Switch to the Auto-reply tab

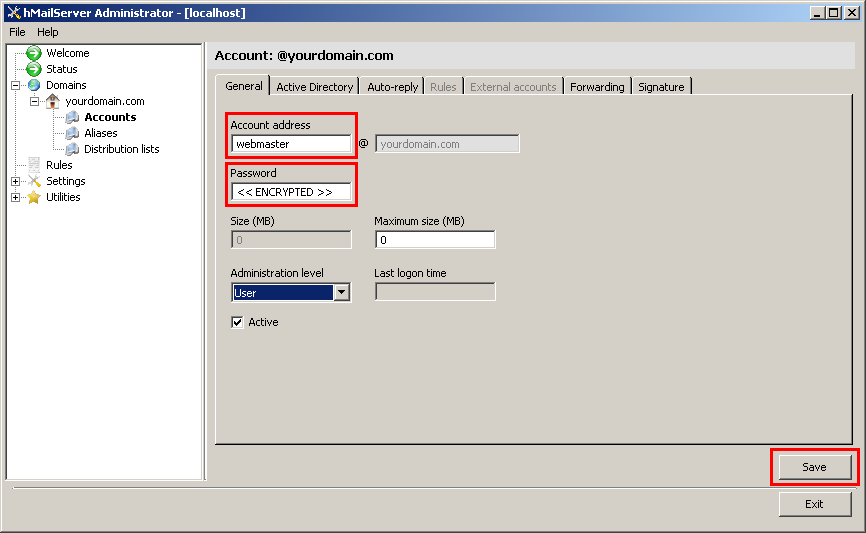point(392,87)
